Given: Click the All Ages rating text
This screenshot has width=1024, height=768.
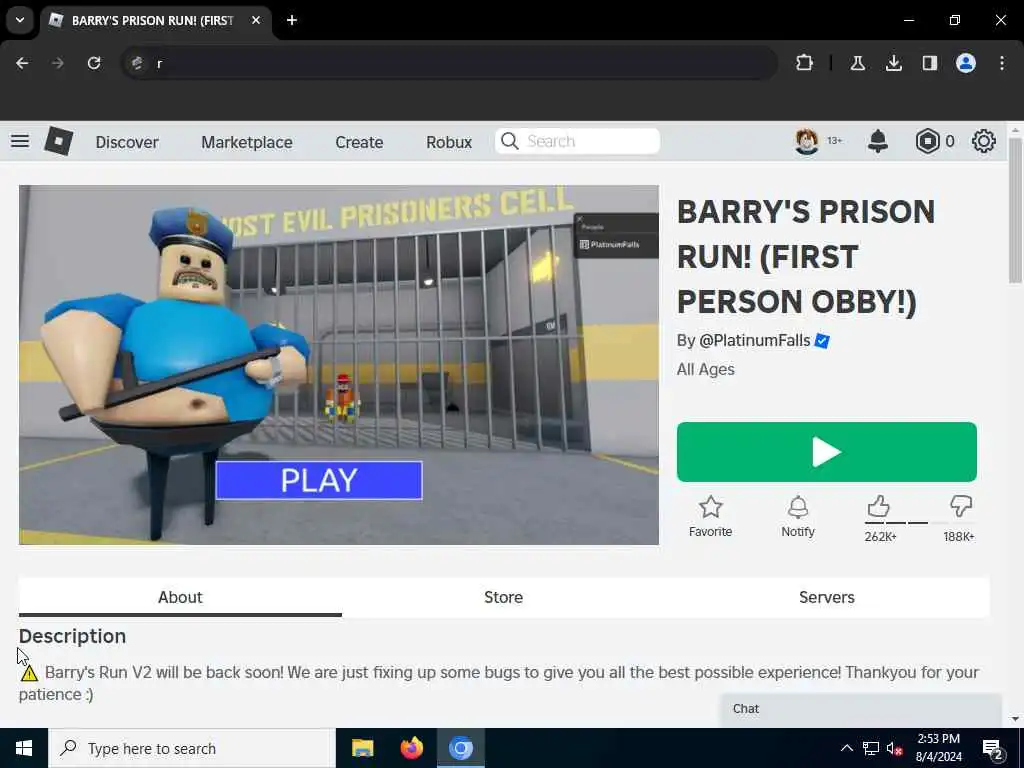Looking at the screenshot, I should tap(705, 370).
